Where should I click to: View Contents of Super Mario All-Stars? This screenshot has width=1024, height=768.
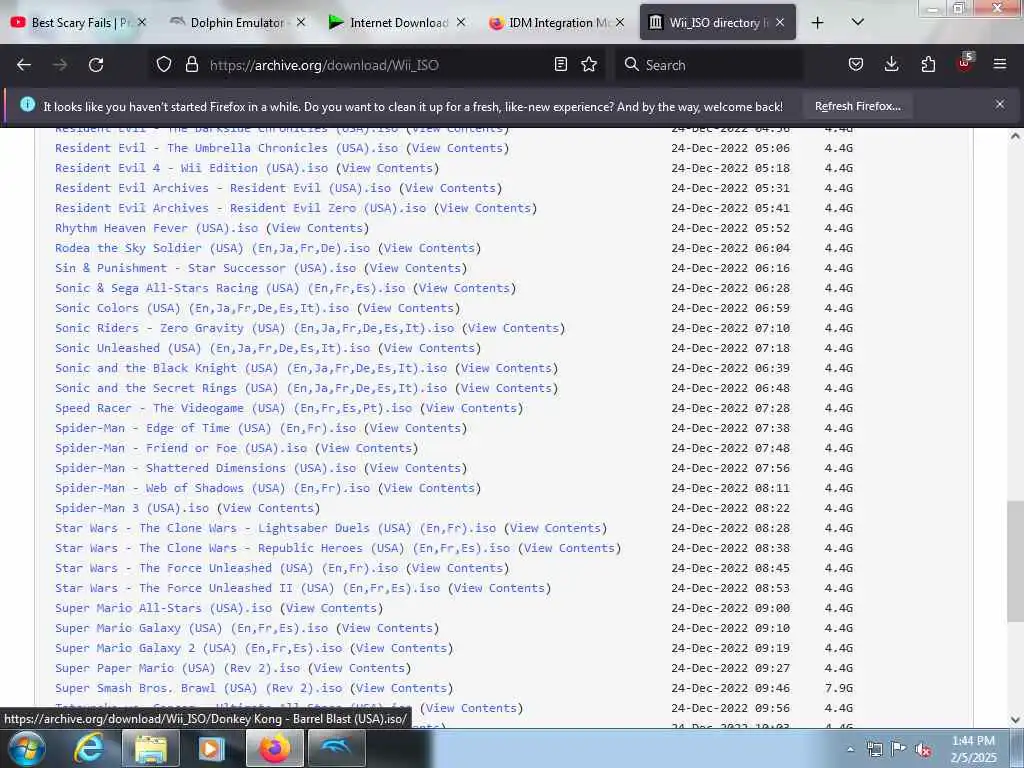tap(331, 608)
